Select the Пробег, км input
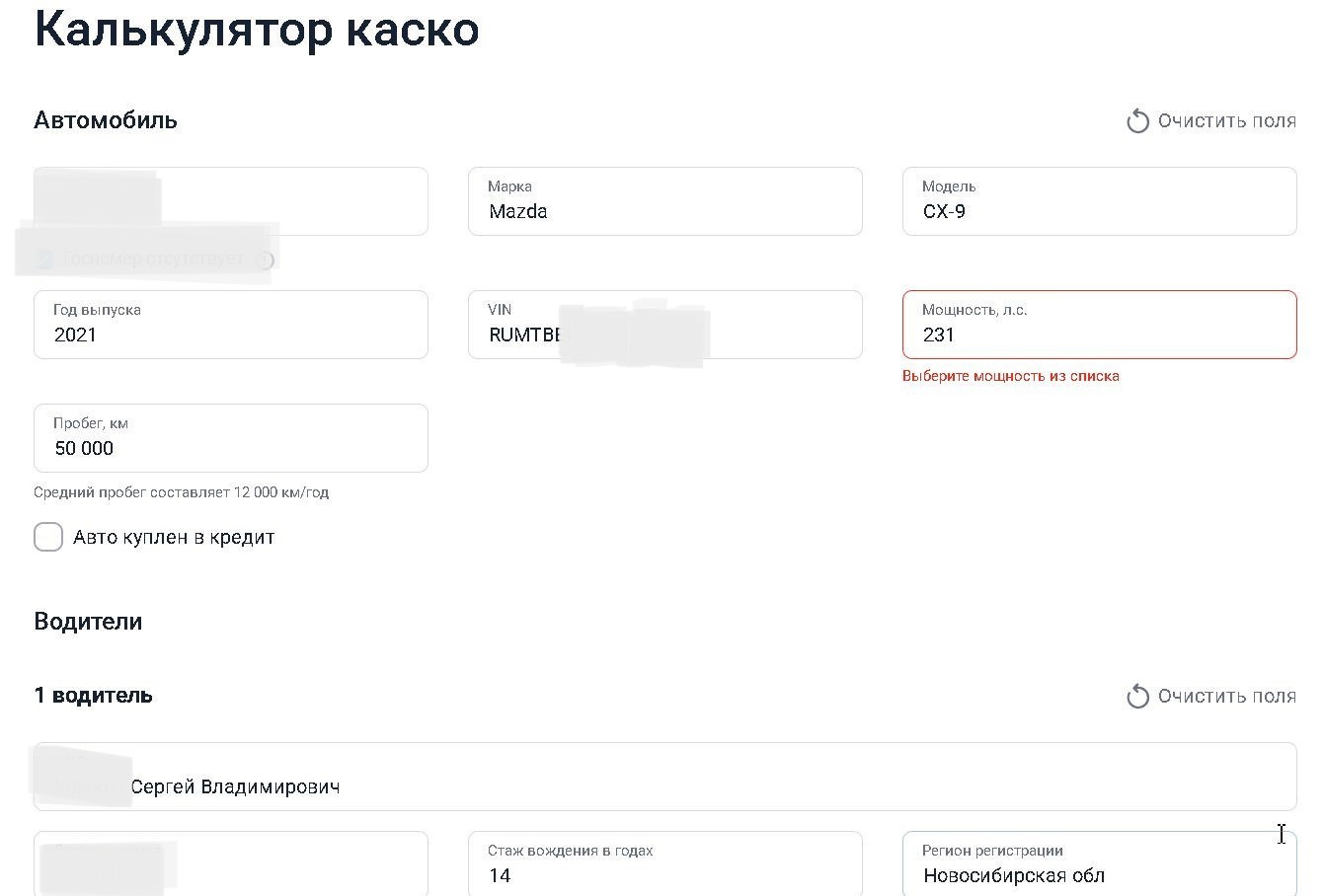This screenshot has height=896, width=1324. point(230,438)
